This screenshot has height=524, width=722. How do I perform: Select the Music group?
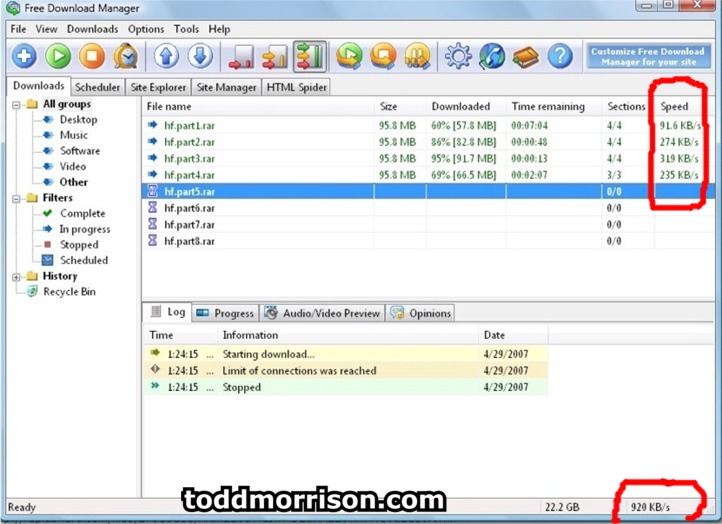[x=73, y=135]
